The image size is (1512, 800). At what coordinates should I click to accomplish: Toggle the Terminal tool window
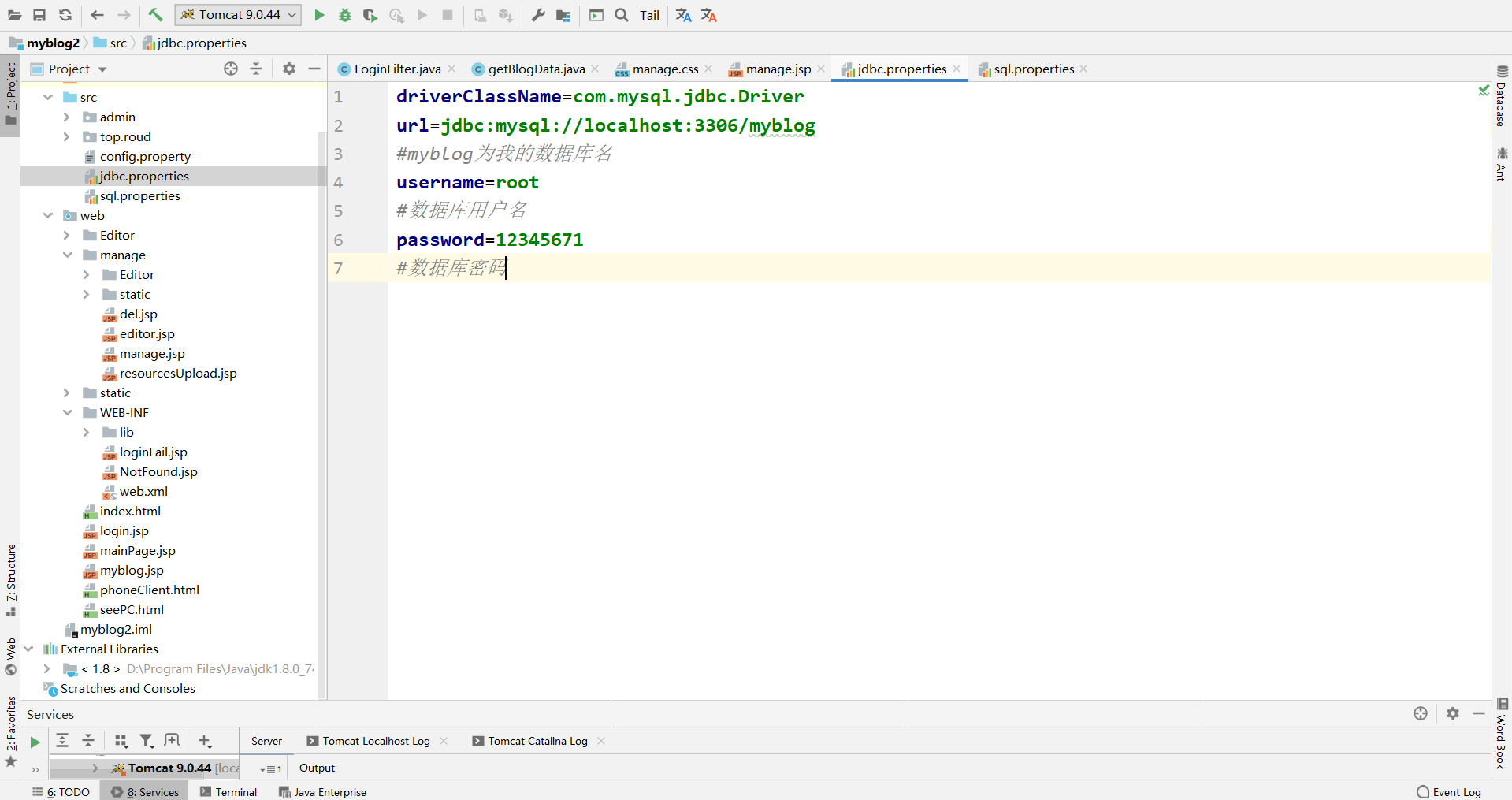[x=228, y=792]
